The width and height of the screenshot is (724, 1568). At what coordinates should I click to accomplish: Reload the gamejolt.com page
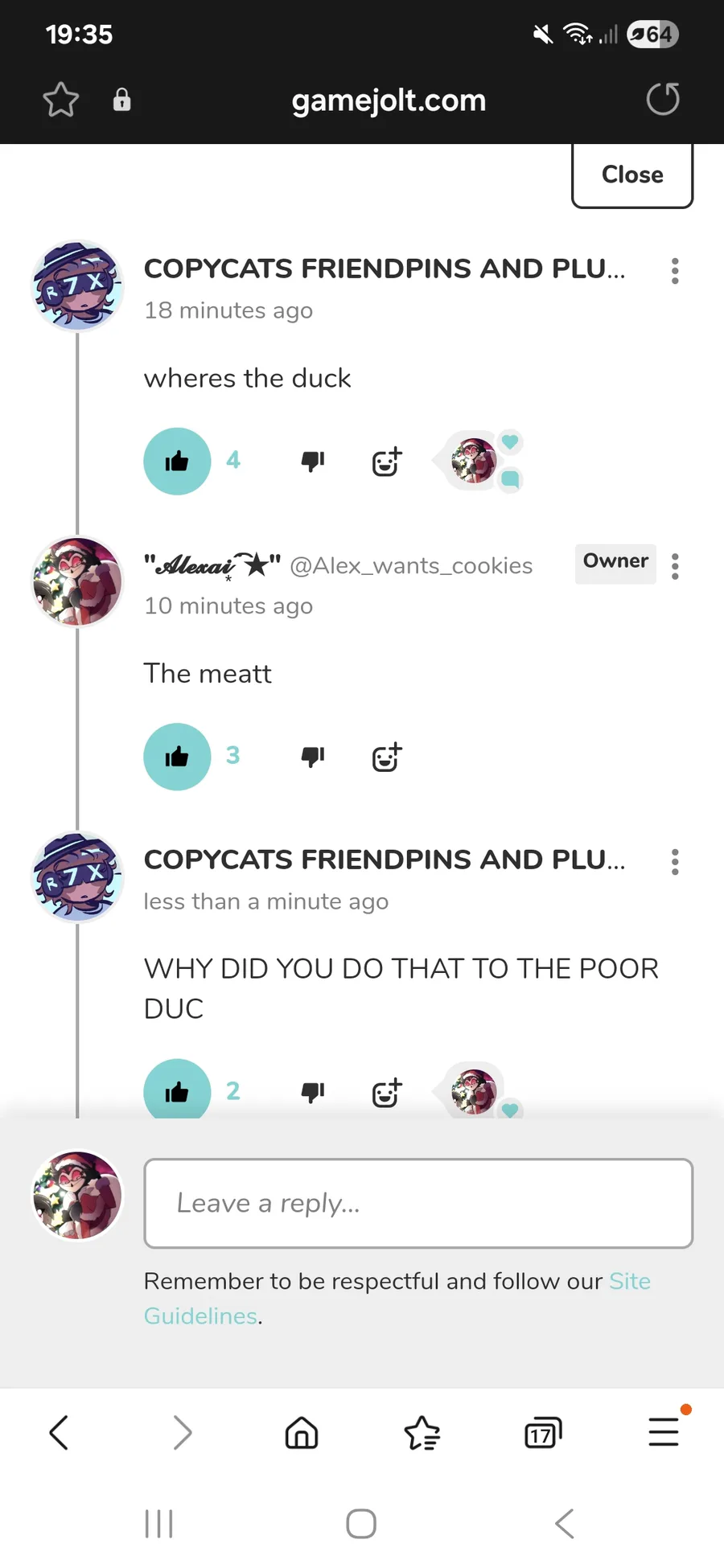point(663,100)
